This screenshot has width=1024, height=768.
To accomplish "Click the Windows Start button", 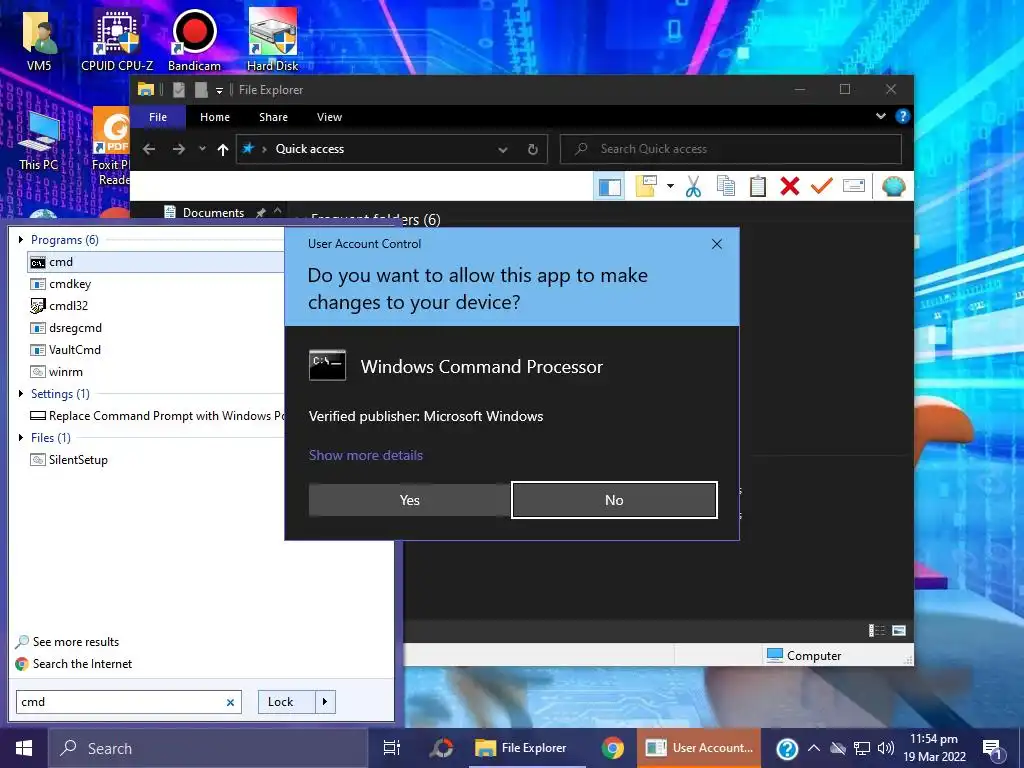I will [24, 748].
